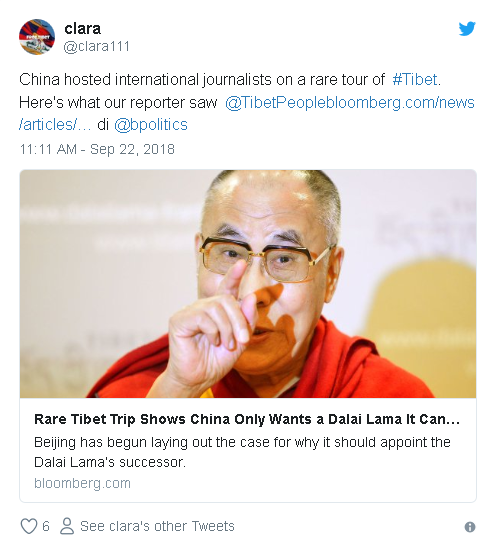Open the #Tibet hashtag link
The width and height of the screenshot is (495, 544).
415,79
